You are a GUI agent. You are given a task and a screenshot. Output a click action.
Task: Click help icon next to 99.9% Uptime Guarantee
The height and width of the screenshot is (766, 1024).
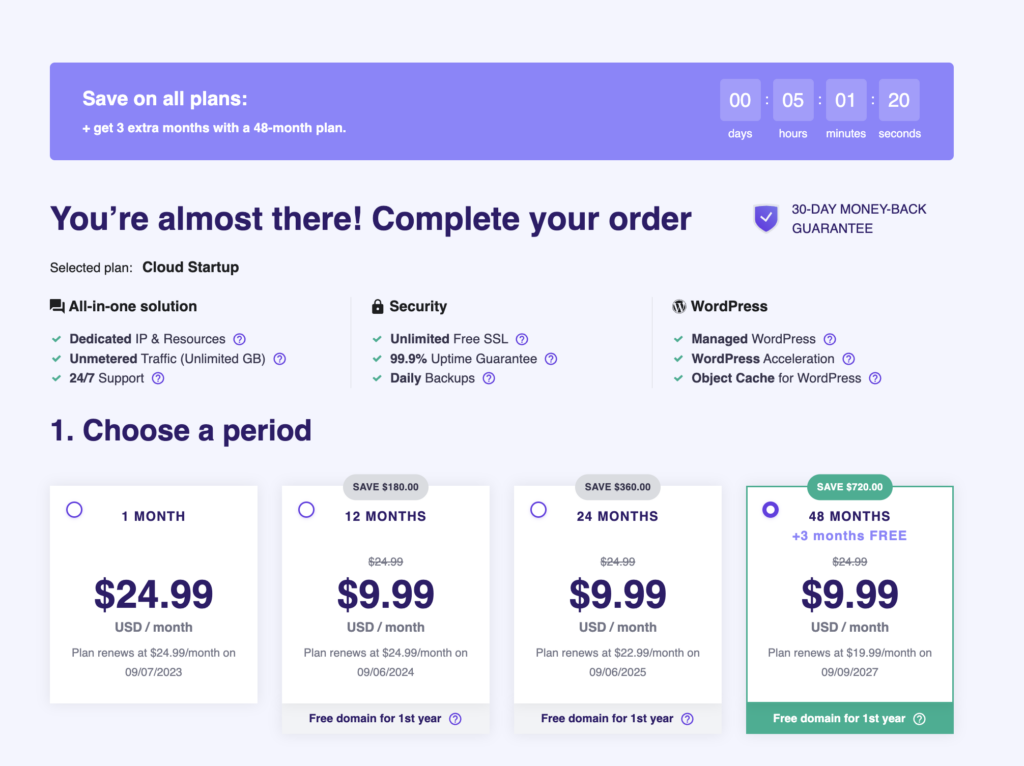click(x=551, y=359)
